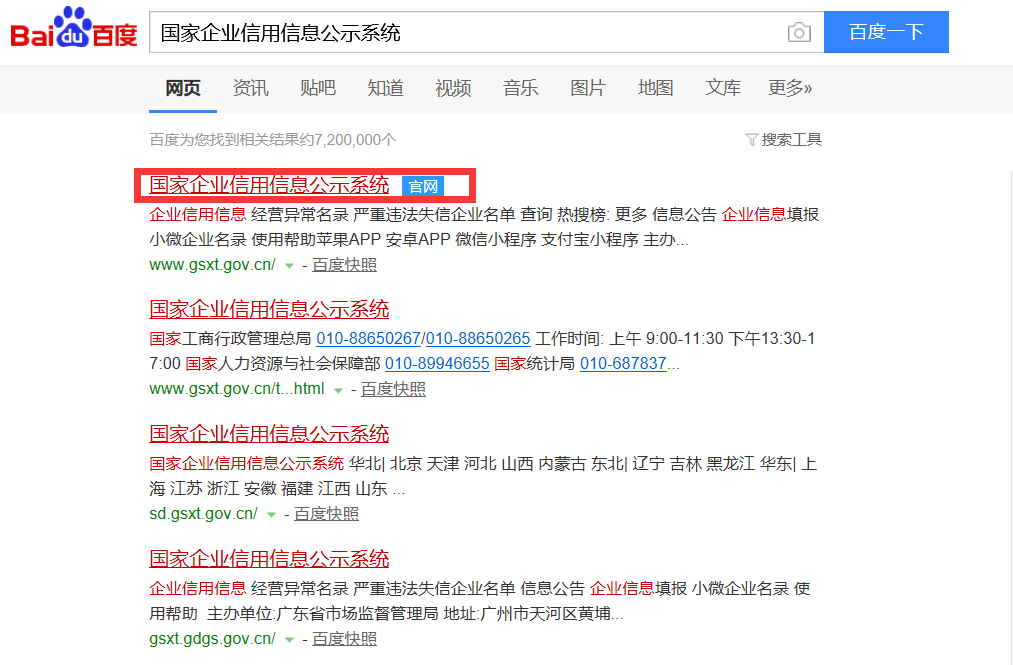Click the 百度一下 search button
The width and height of the screenshot is (1013, 665).
click(x=886, y=32)
